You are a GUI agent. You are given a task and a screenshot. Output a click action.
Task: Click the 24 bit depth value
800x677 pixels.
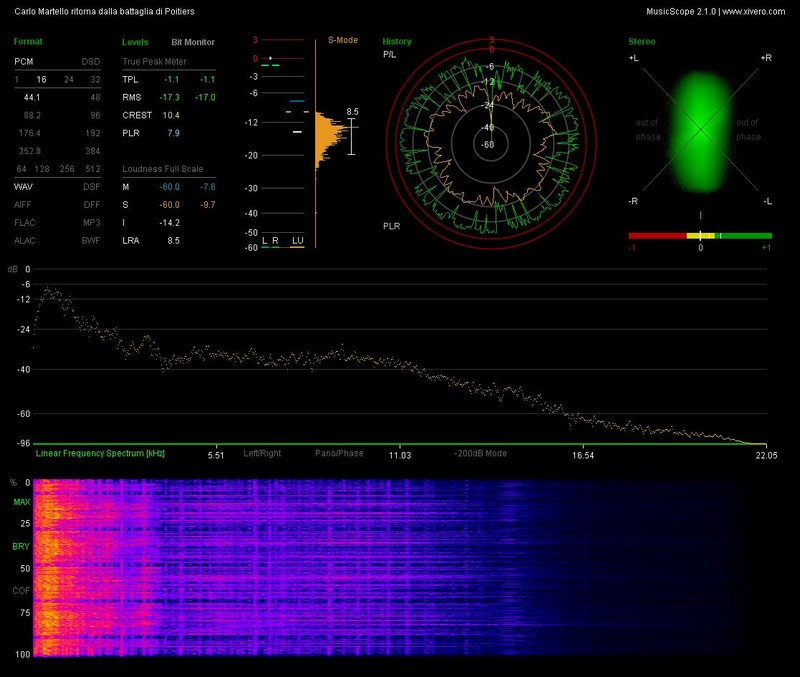pos(69,80)
